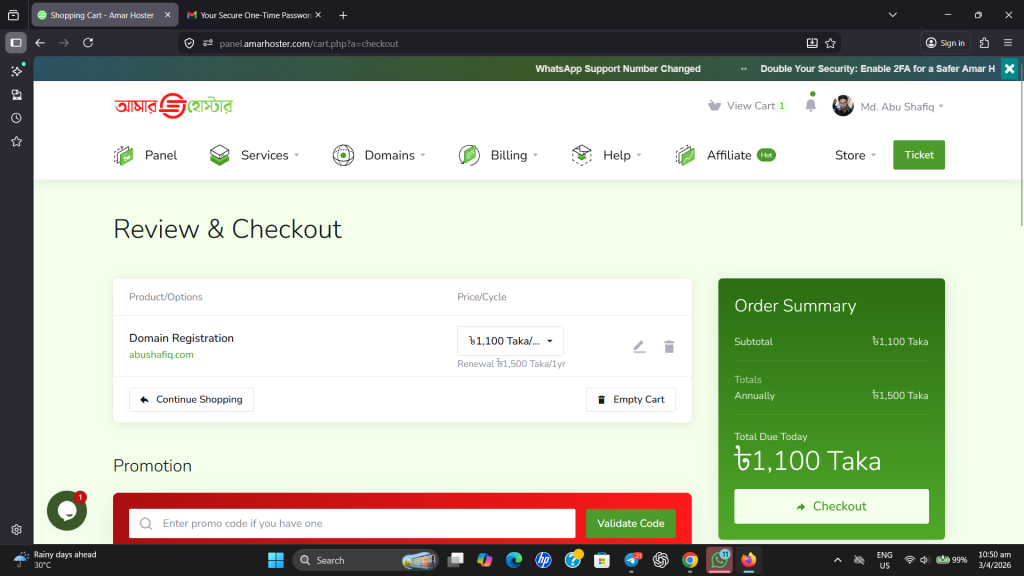Click the Services stack icon
The image size is (1024, 576).
click(x=219, y=155)
